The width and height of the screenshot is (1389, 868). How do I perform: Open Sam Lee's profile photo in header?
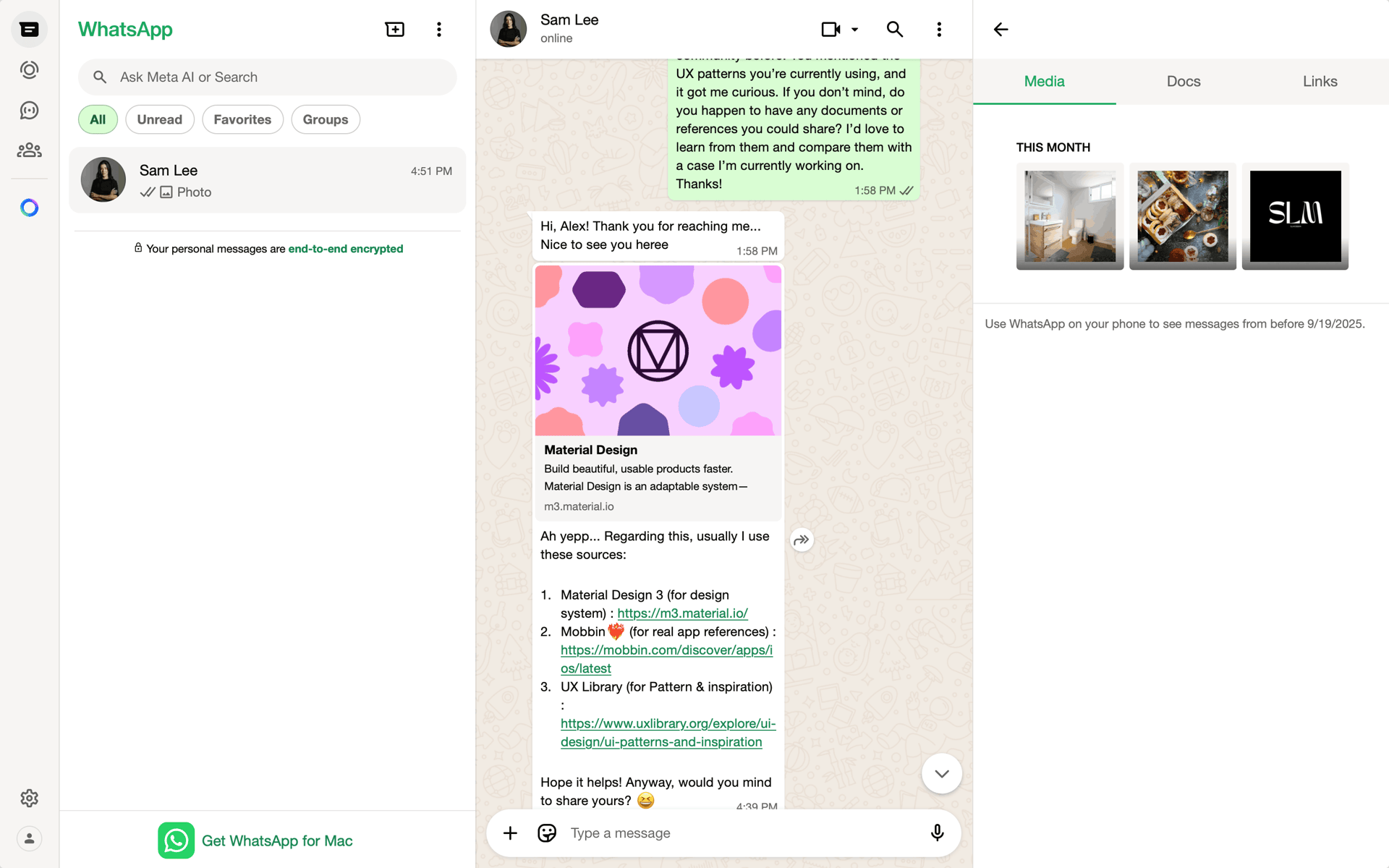tap(509, 30)
